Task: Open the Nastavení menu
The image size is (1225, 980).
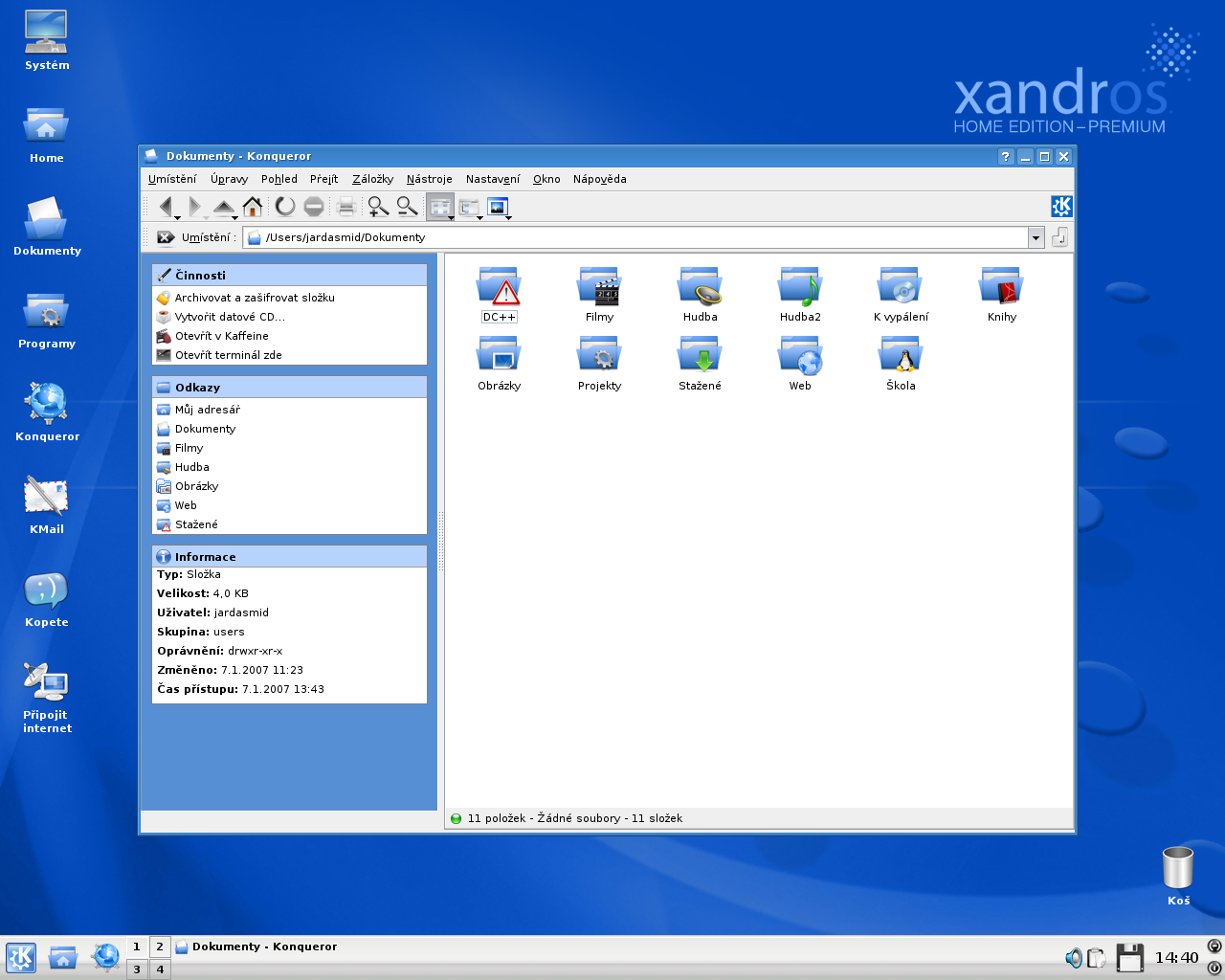Action: tap(493, 179)
